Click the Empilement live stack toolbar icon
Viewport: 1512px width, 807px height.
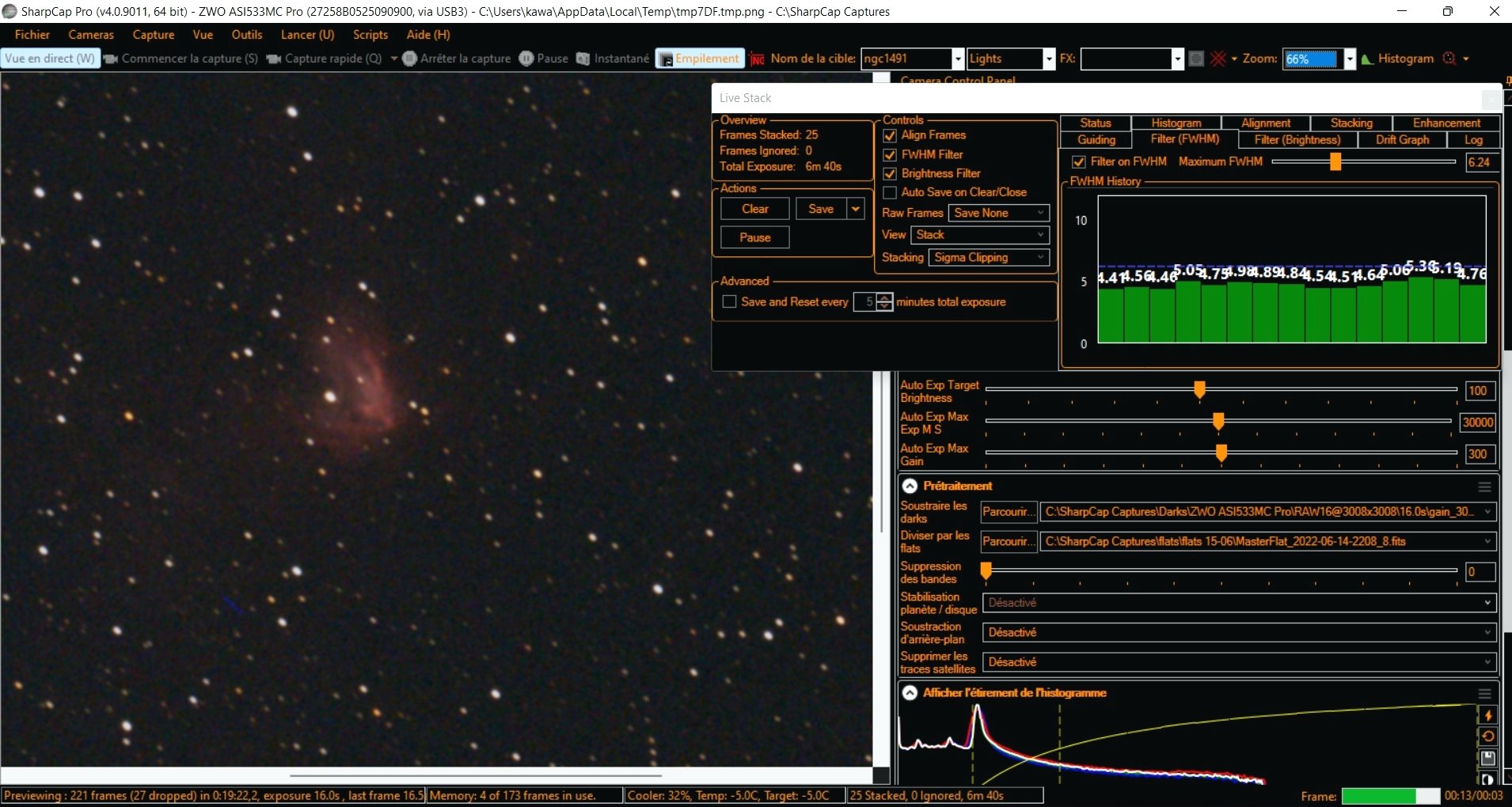(x=700, y=59)
